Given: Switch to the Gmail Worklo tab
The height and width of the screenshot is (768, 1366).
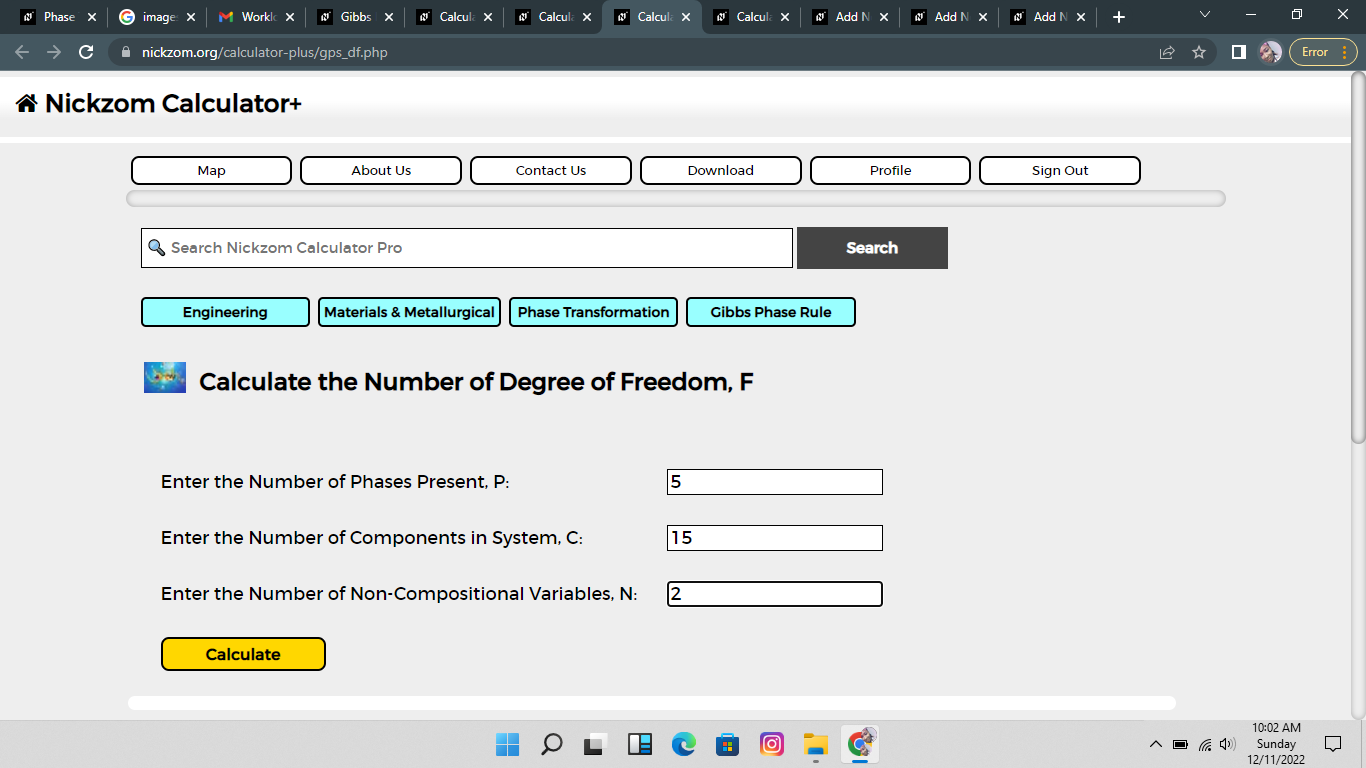Looking at the screenshot, I should [257, 17].
